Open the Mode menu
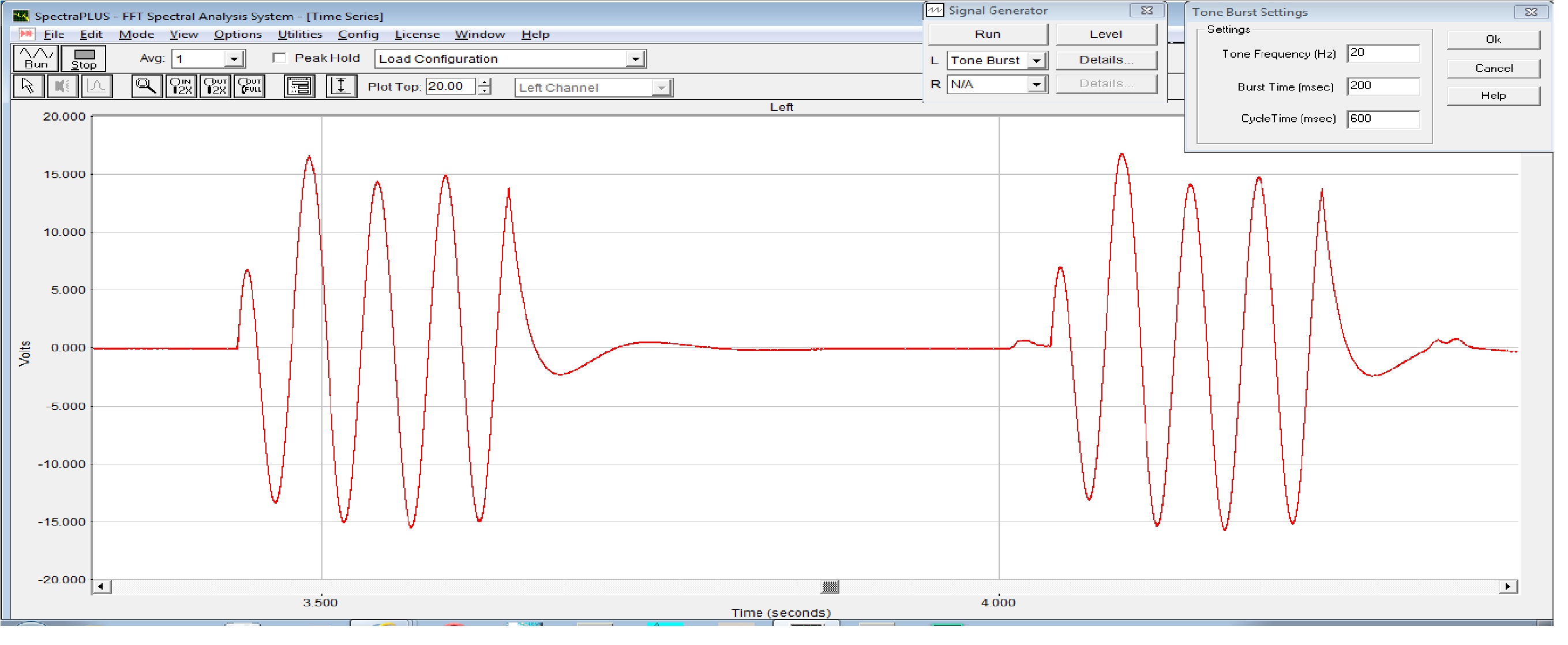The width and height of the screenshot is (1568, 645). (x=136, y=35)
